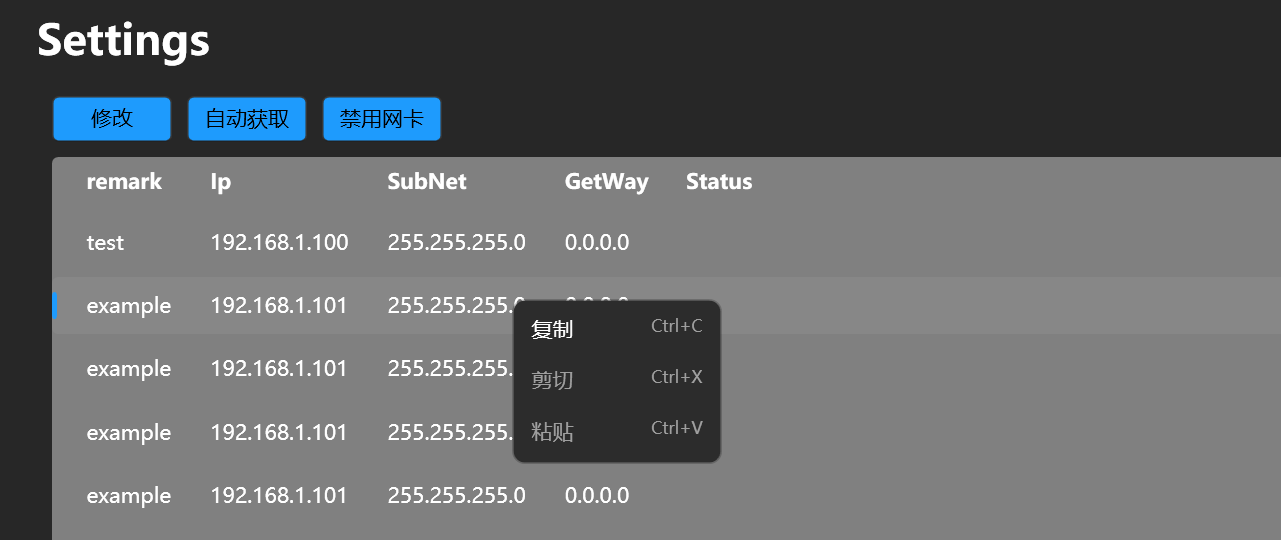
Task: Choose 粘贴 from the context menu
Action: click(617, 431)
